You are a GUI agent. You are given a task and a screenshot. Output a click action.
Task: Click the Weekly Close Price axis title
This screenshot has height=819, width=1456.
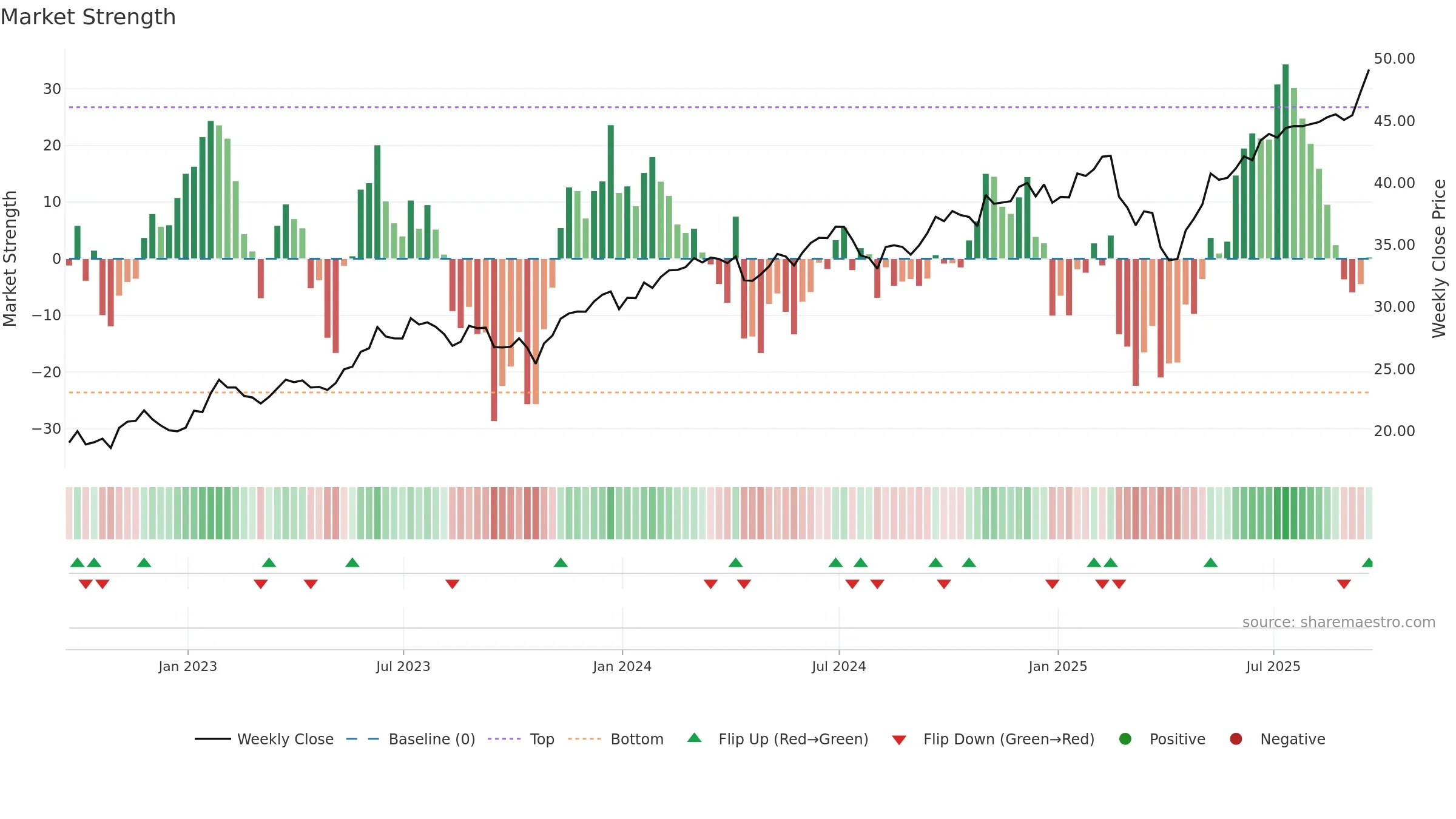click(x=1439, y=258)
